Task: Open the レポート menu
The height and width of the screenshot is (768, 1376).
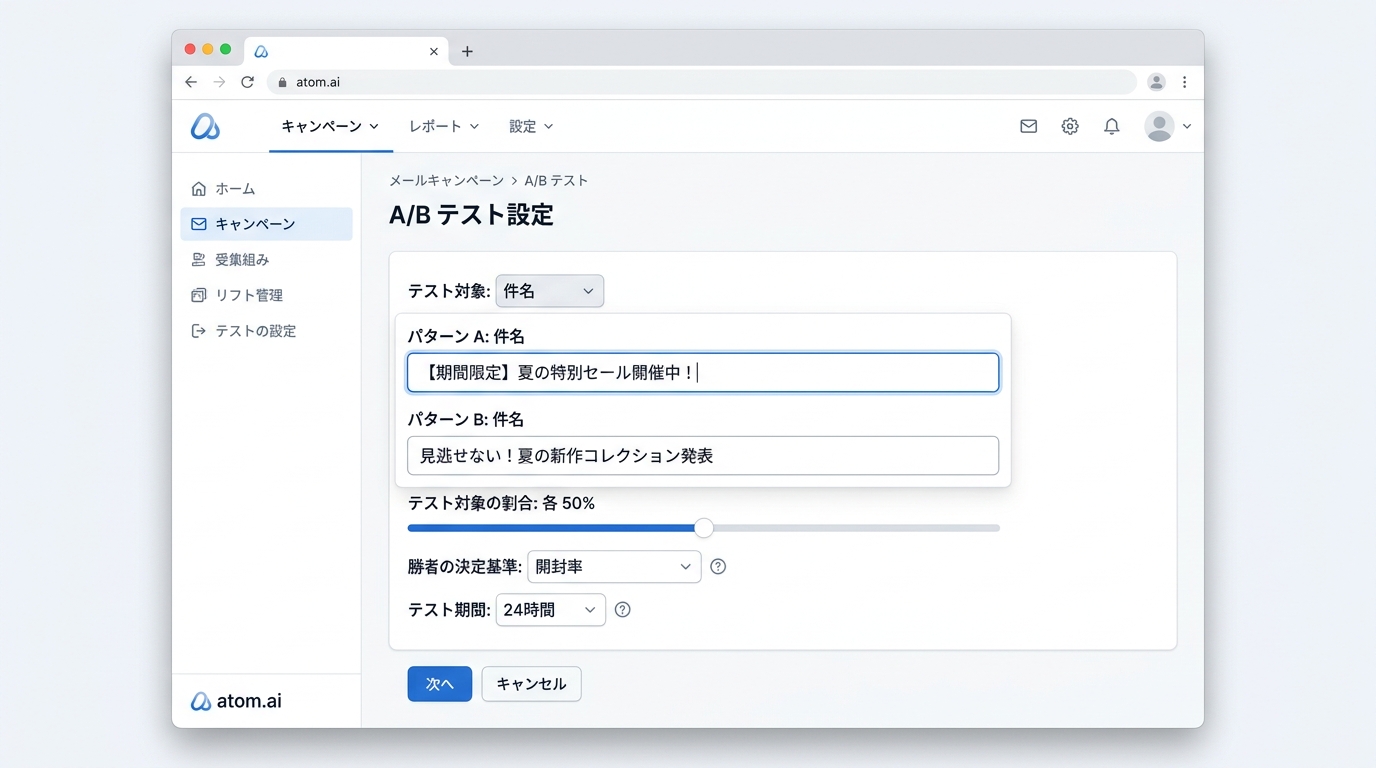Action: [x=444, y=126]
